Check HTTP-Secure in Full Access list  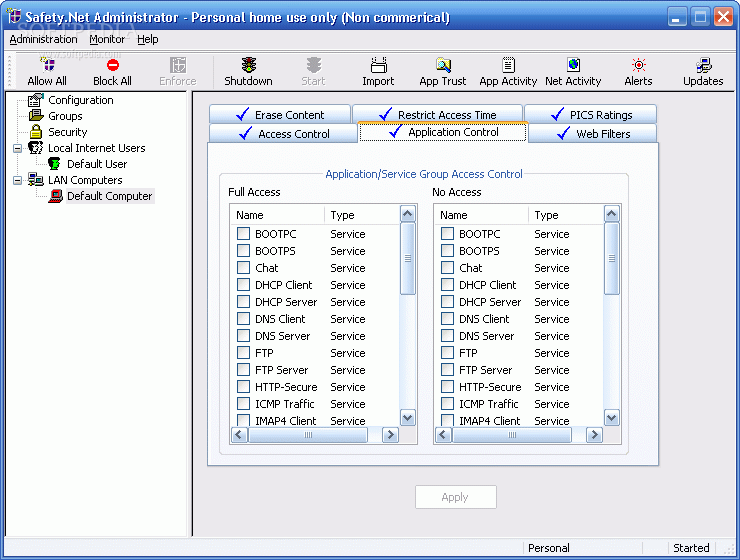point(244,386)
